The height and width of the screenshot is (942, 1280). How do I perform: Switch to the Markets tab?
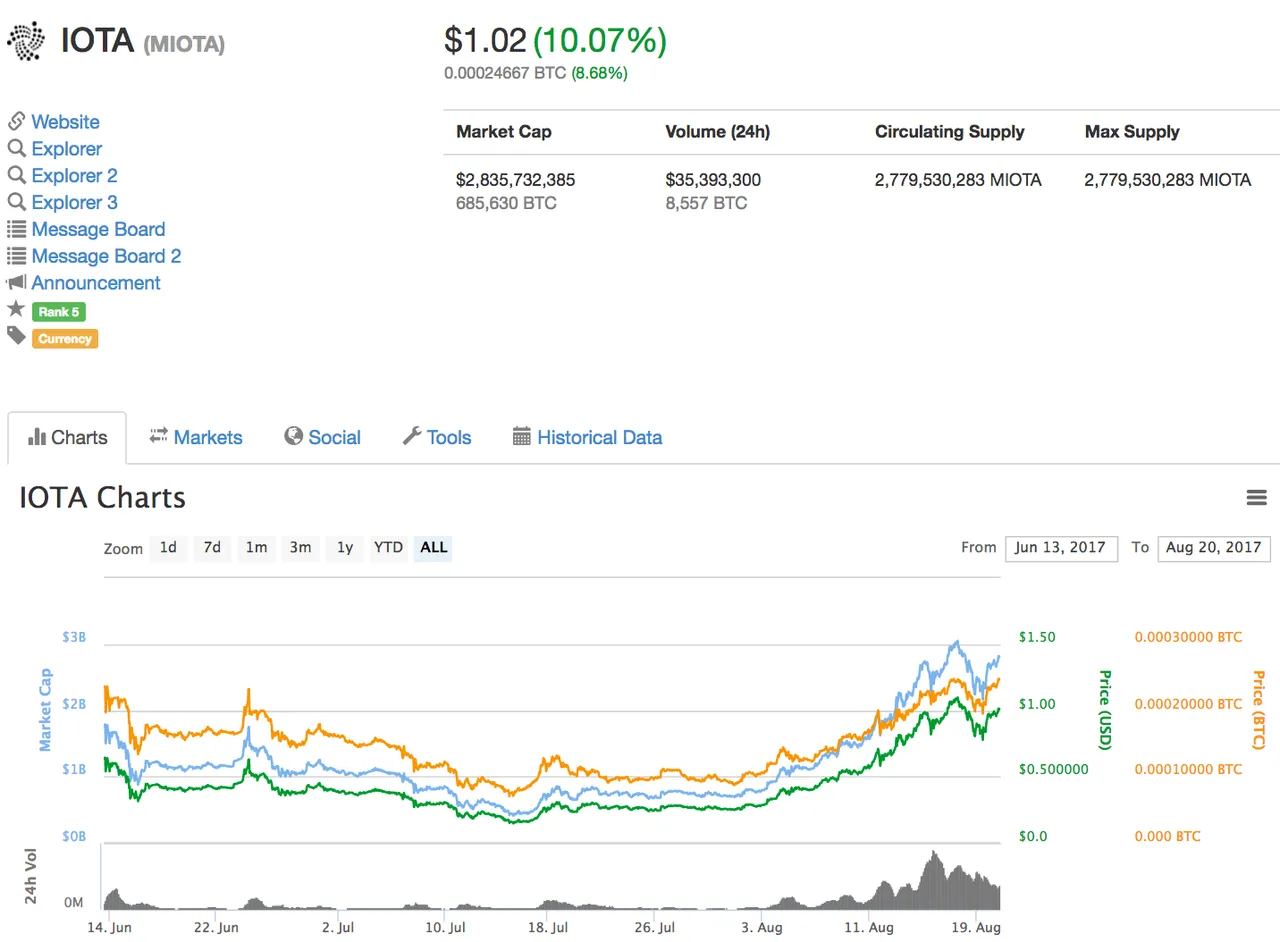[x=196, y=437]
